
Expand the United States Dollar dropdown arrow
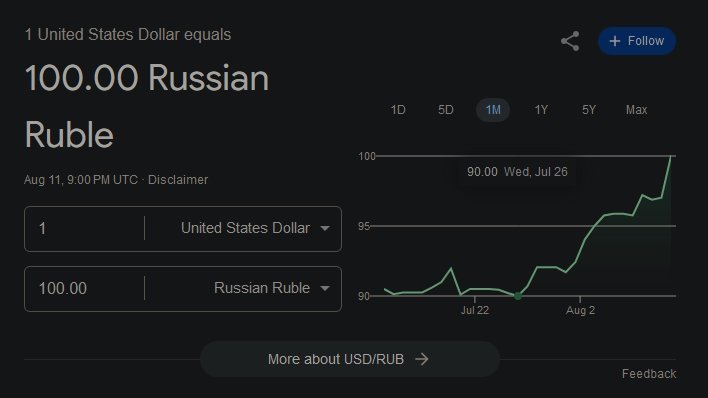click(325, 229)
